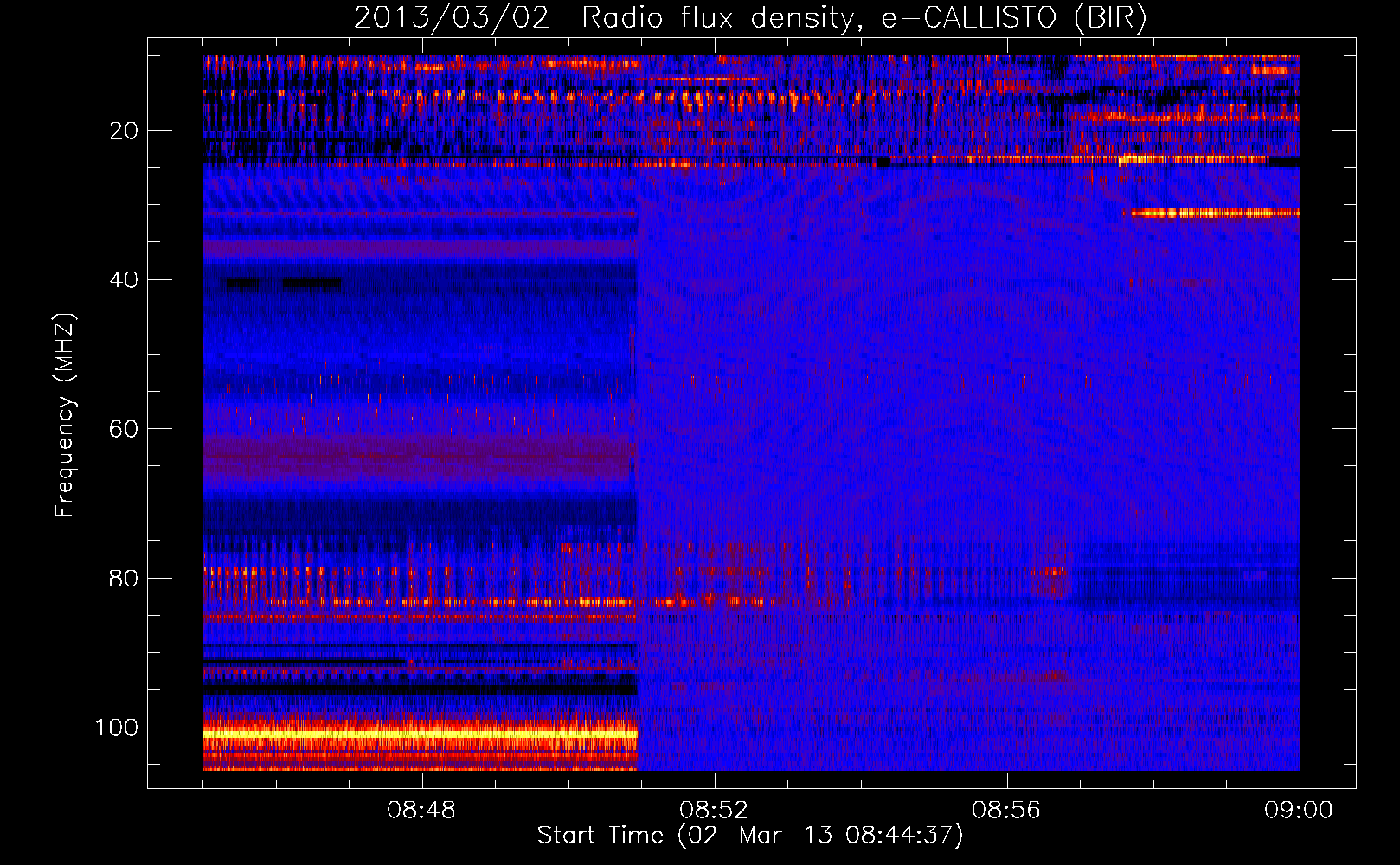The image size is (1400, 865).
Task: Click the 08:56 time tick label
Action: (x=1006, y=811)
